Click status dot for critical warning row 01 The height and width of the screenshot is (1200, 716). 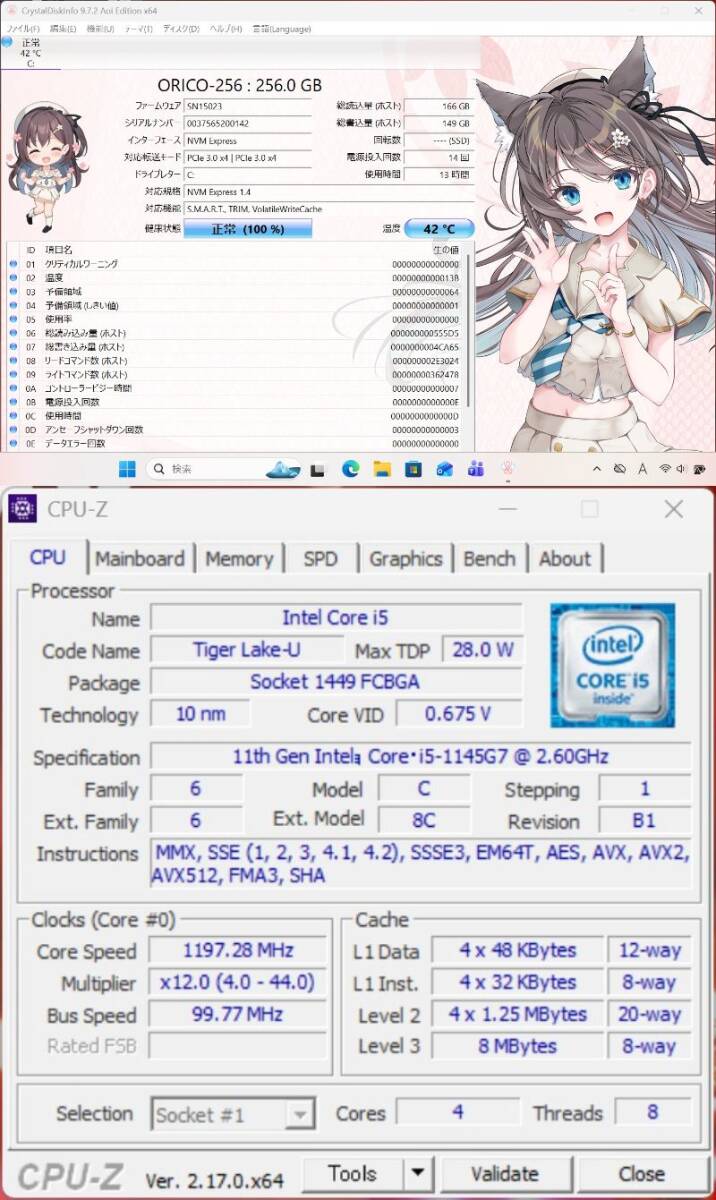point(13,264)
